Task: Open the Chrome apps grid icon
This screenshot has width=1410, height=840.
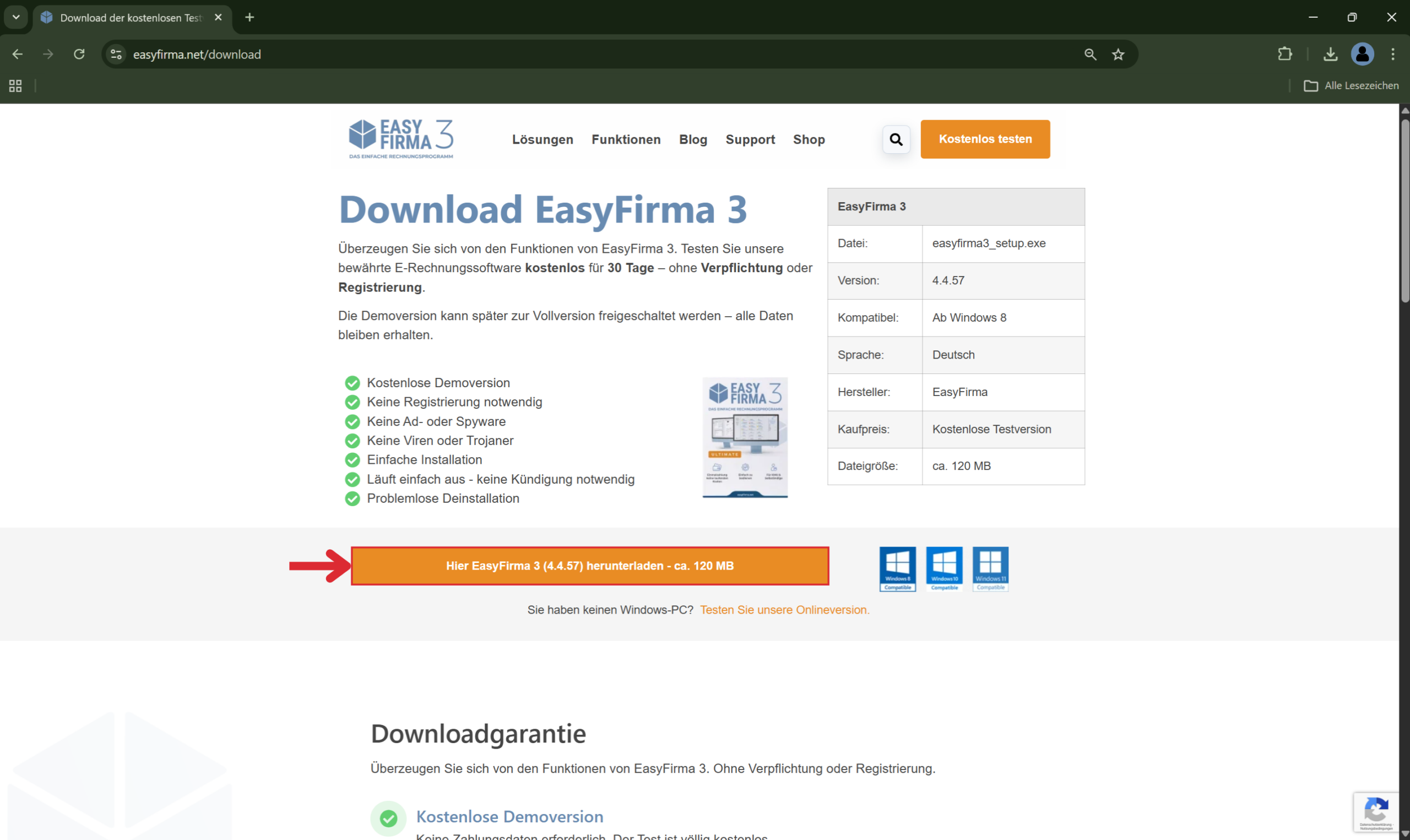Action: coord(15,85)
